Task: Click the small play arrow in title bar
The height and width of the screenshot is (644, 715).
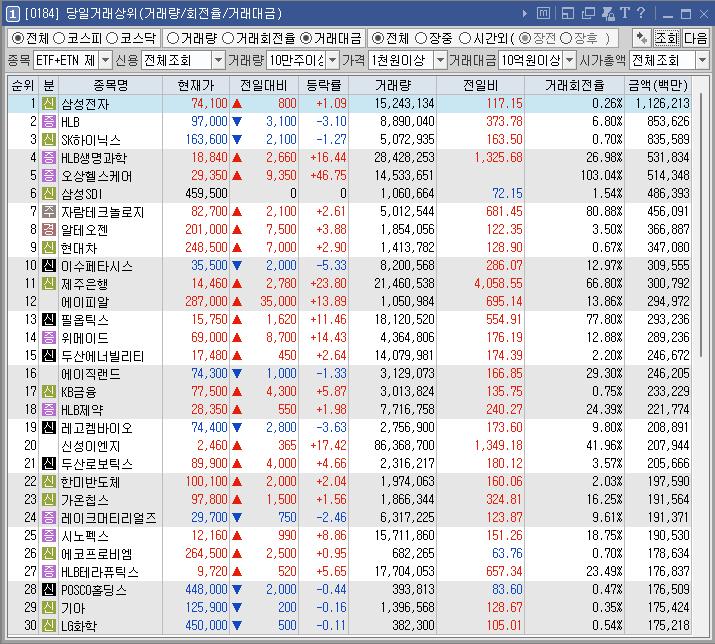Action: pyautogui.click(x=524, y=14)
